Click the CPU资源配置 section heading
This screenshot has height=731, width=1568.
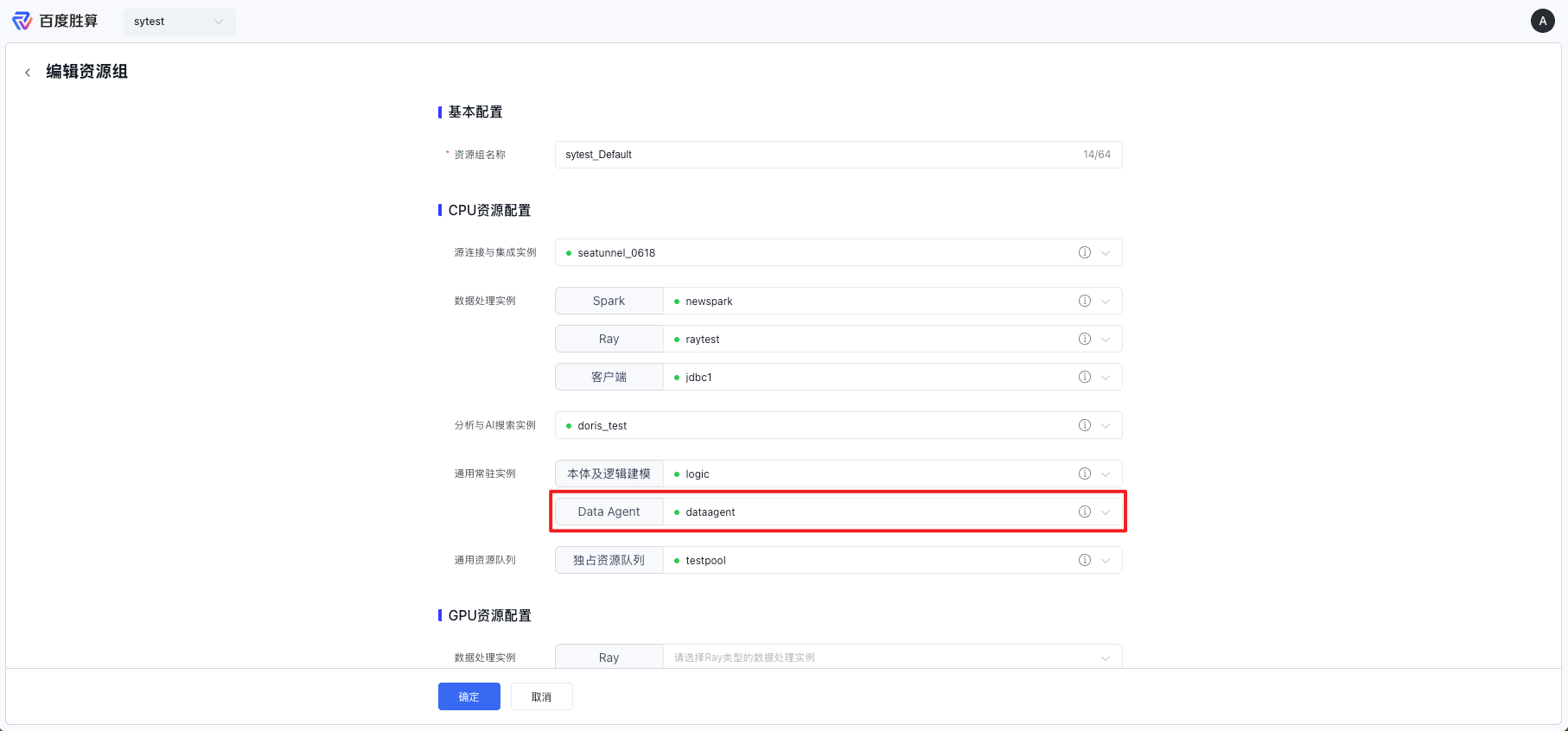[x=489, y=211]
